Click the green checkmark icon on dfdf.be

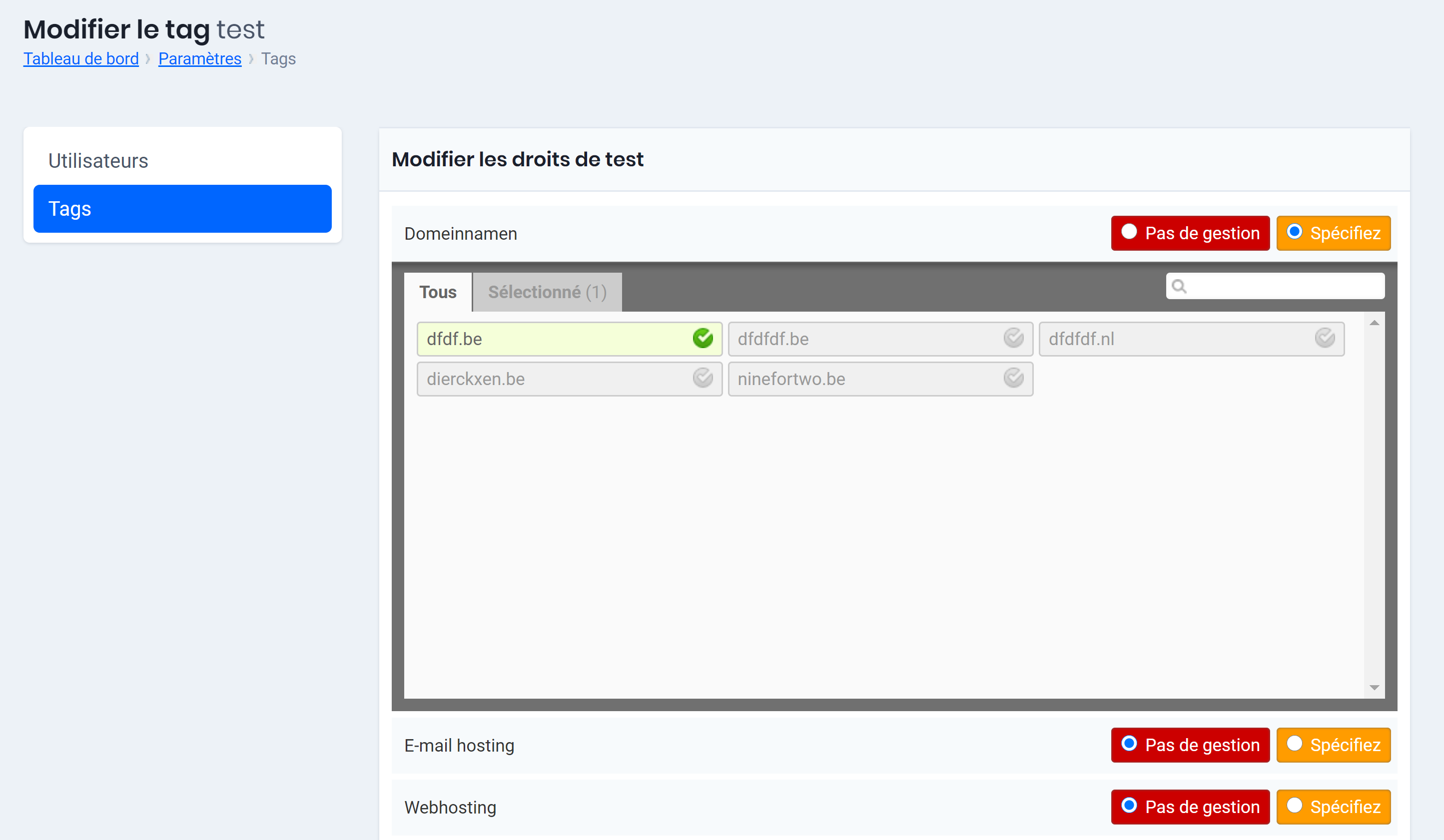click(703, 339)
